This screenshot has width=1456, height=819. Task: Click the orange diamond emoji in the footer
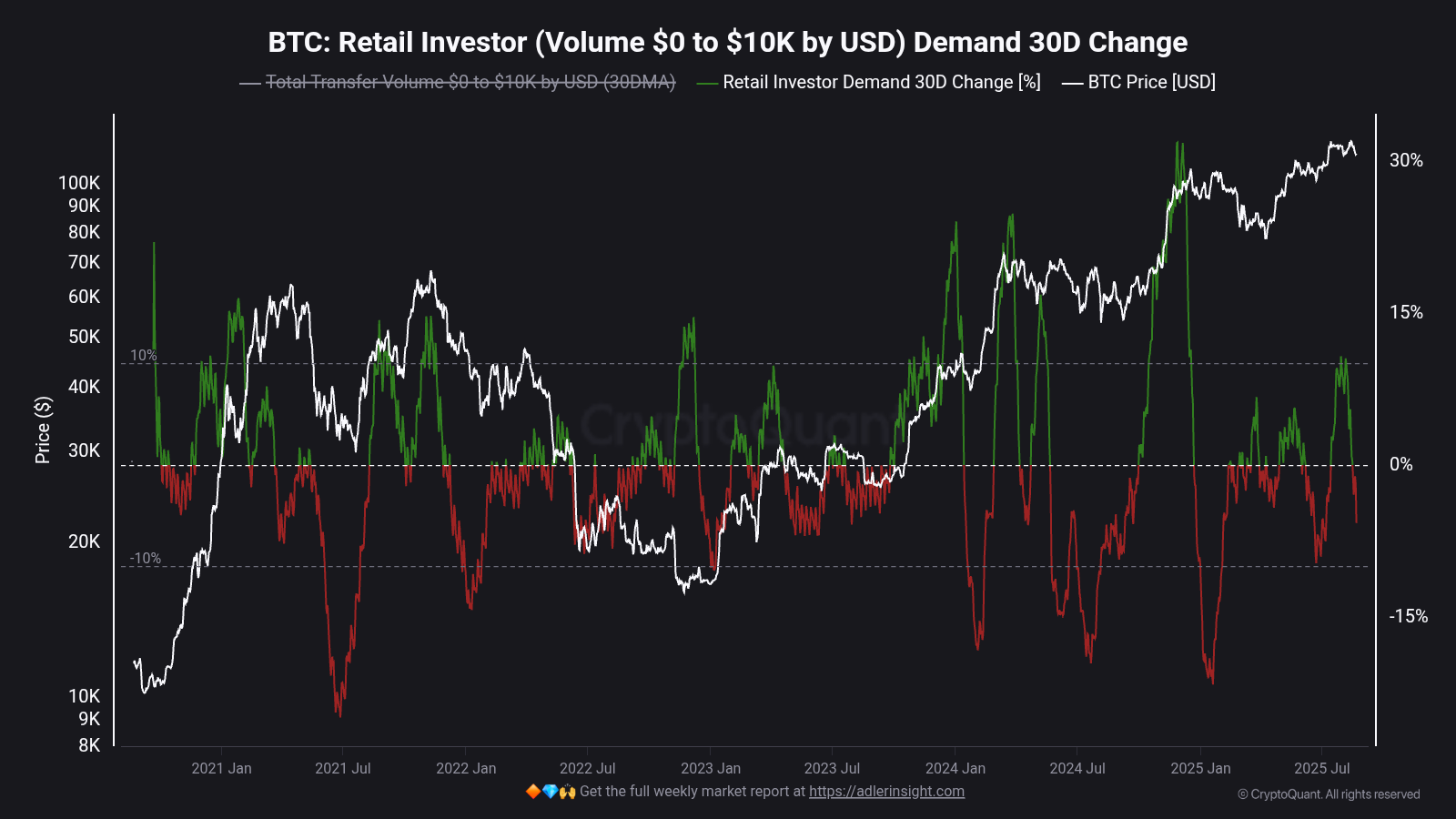[x=531, y=792]
